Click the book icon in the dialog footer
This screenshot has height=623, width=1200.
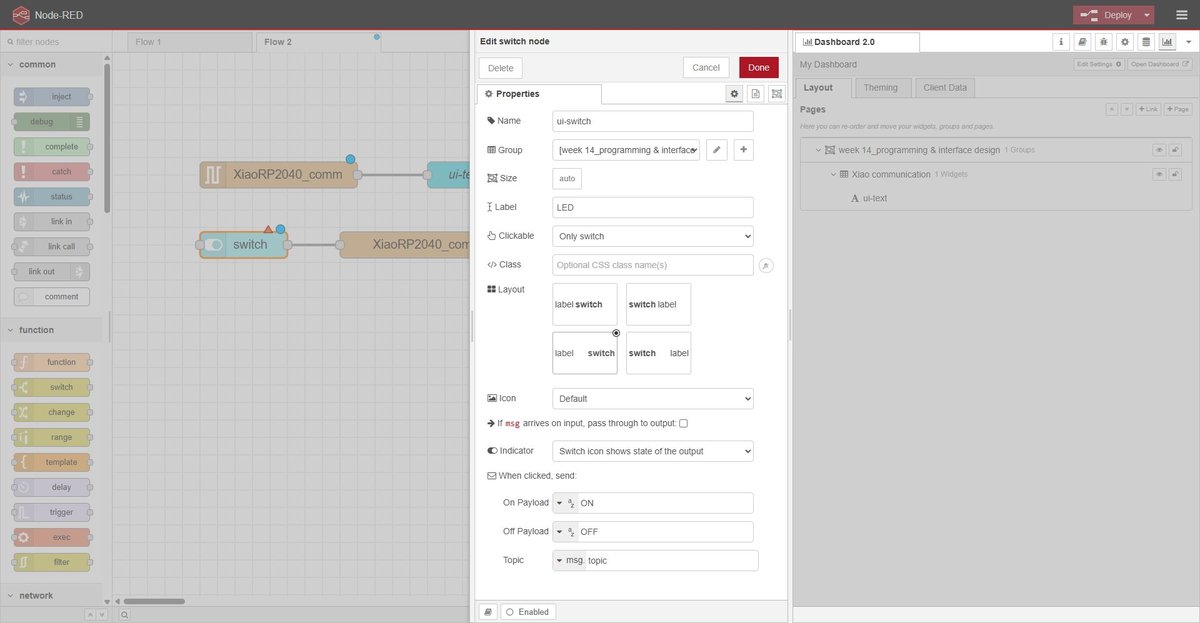(x=488, y=611)
